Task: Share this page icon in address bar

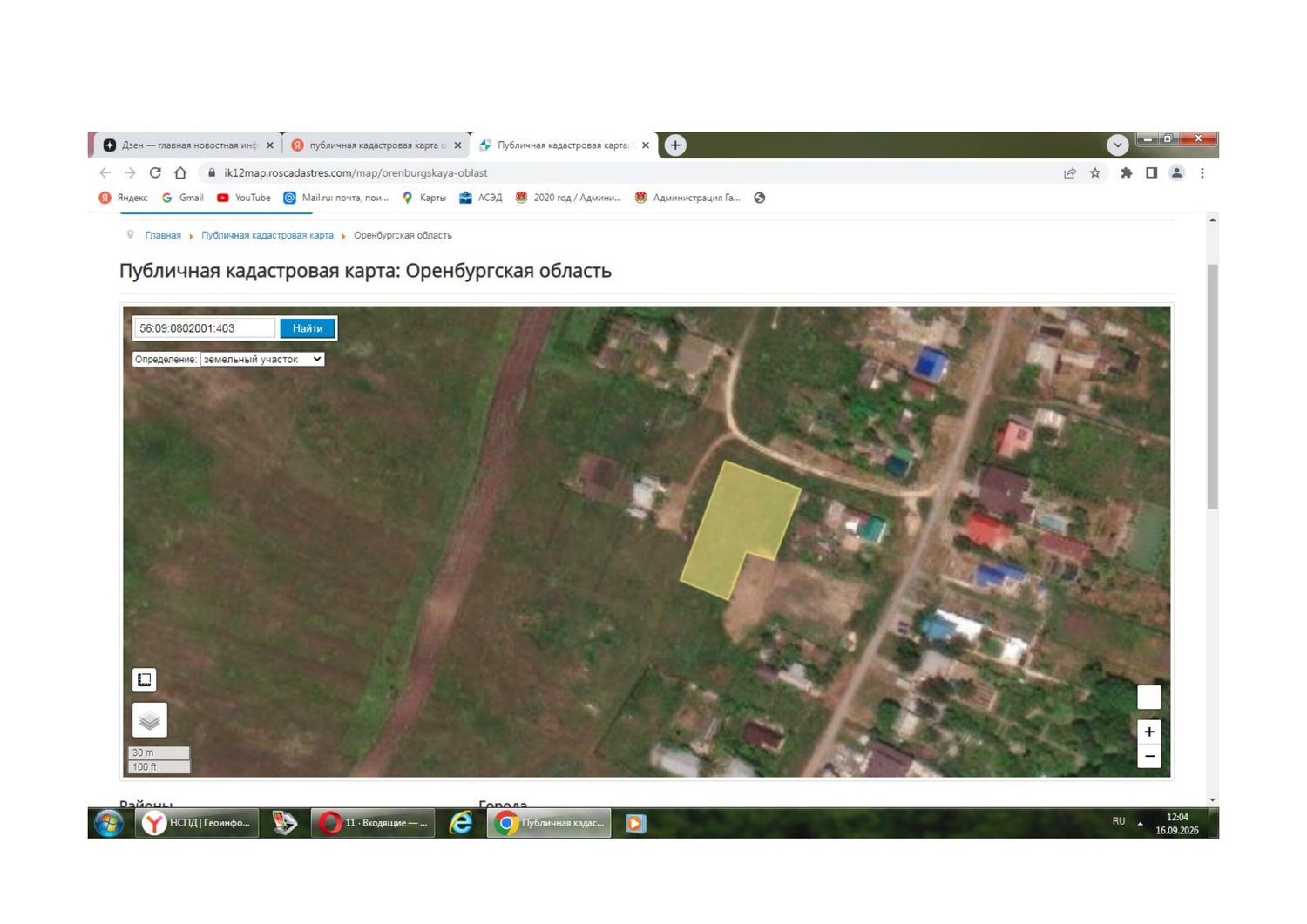Action: point(1070,173)
